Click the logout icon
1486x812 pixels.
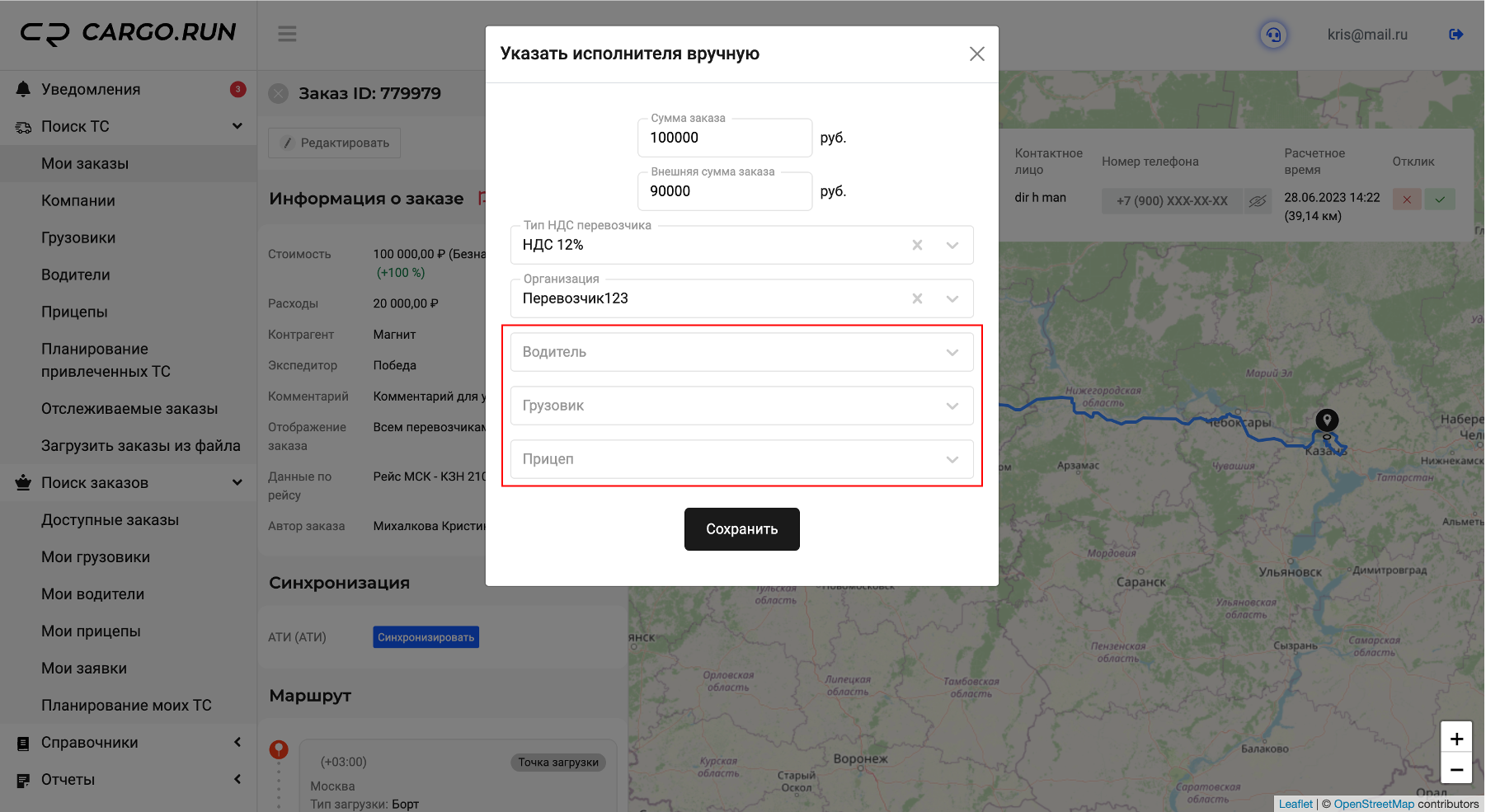click(x=1455, y=35)
